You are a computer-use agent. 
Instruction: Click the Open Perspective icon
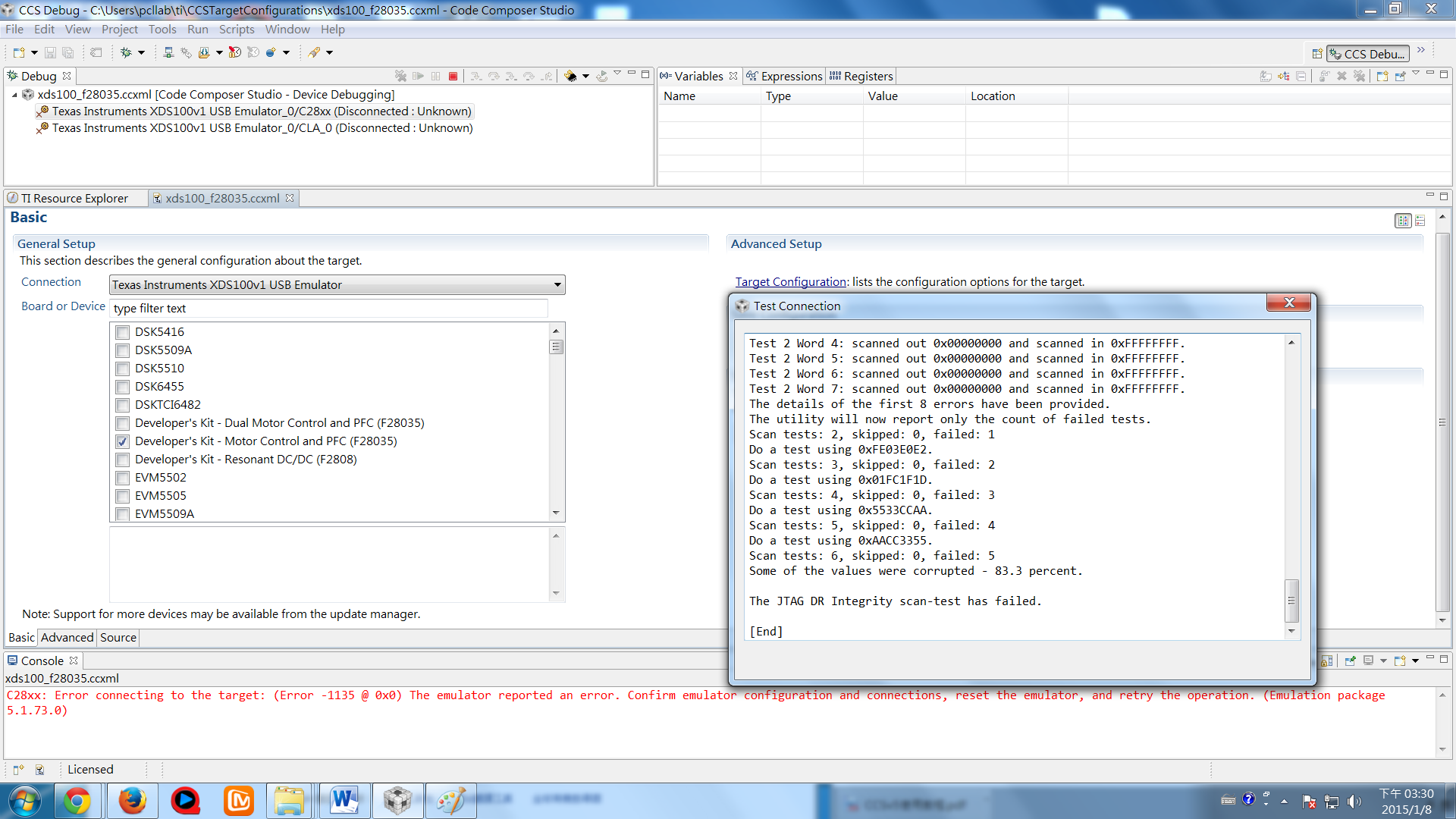1317,54
